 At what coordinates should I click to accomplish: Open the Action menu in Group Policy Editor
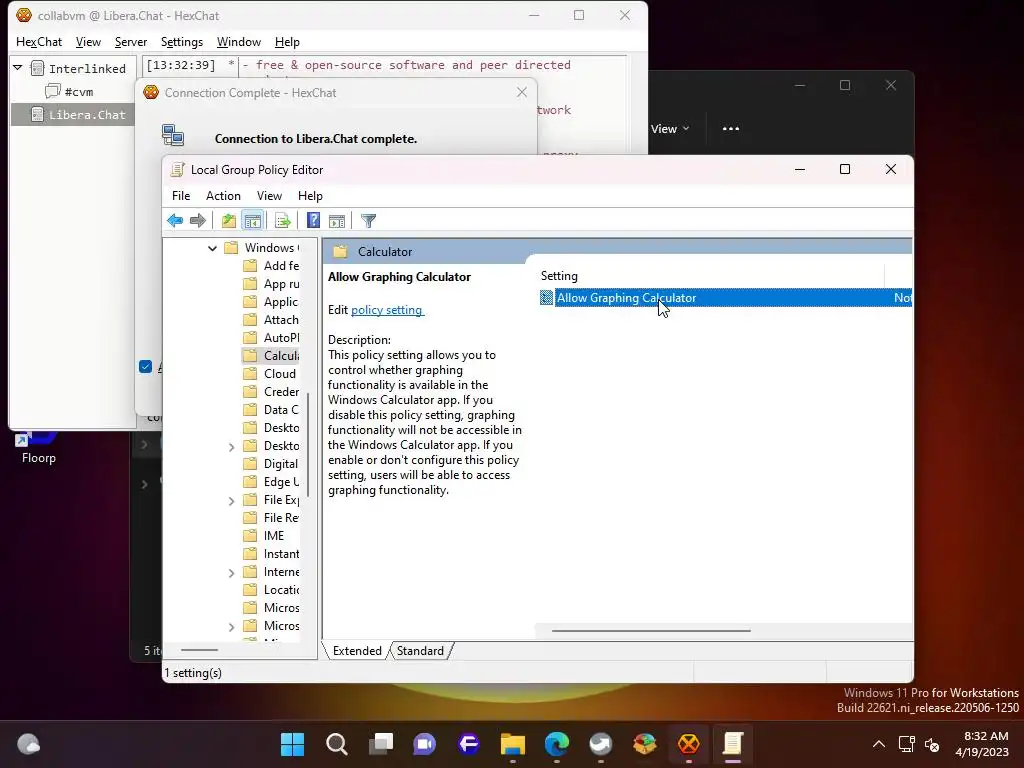coord(223,196)
